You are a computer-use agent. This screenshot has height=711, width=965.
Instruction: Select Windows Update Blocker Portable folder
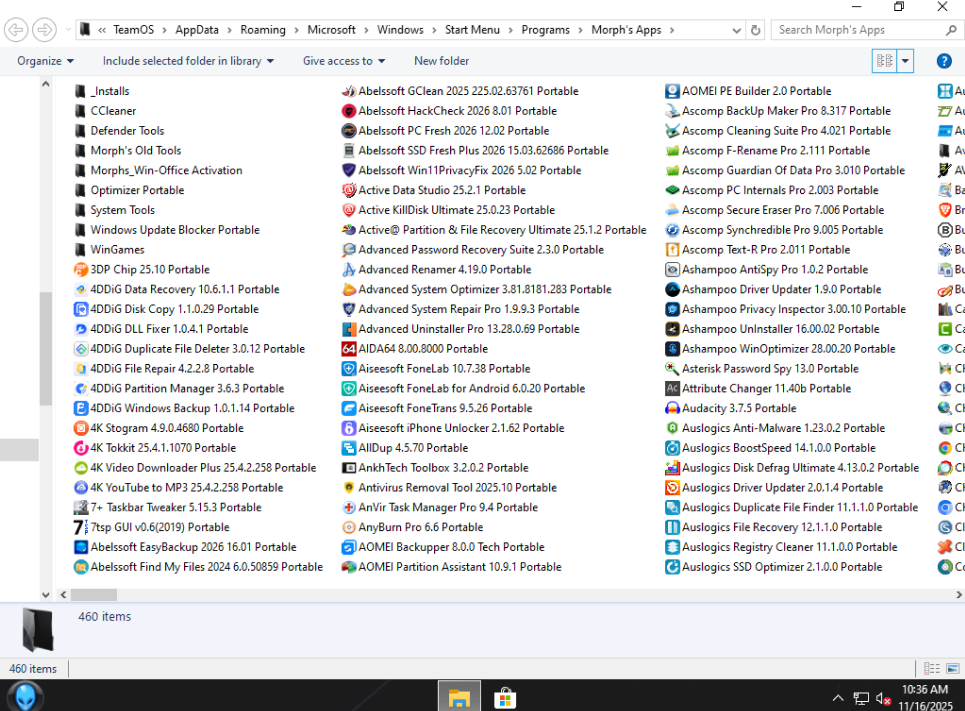[167, 230]
